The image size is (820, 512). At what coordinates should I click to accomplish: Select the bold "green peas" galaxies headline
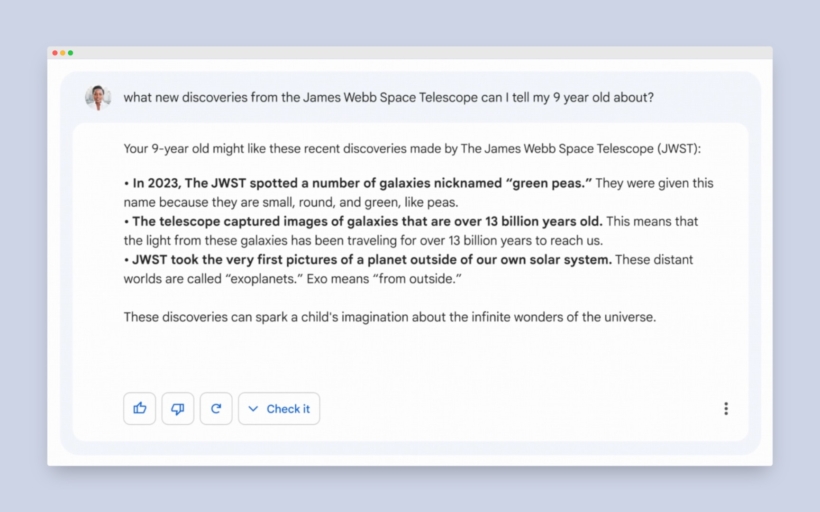tap(358, 183)
